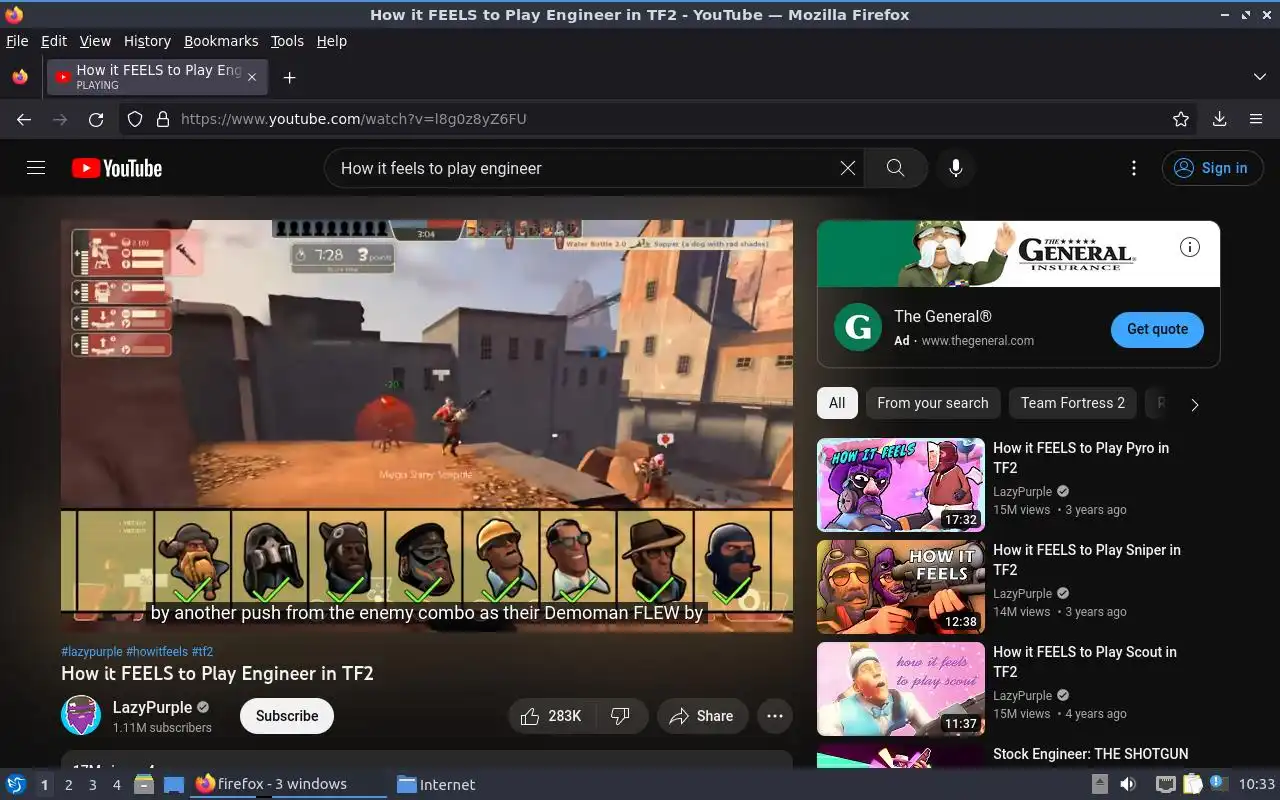The image size is (1280, 800).
Task: Clear the search box with X
Action: 848,168
